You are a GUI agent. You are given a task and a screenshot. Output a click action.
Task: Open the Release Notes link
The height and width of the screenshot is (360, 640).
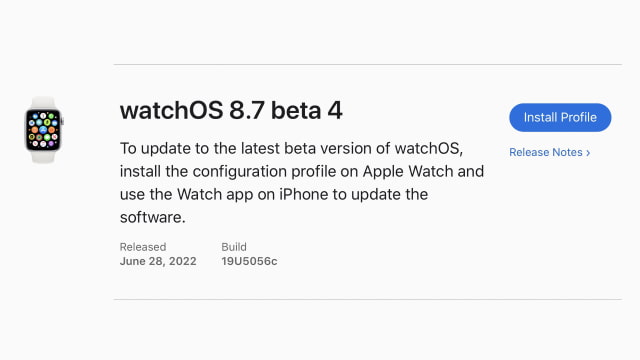point(546,152)
